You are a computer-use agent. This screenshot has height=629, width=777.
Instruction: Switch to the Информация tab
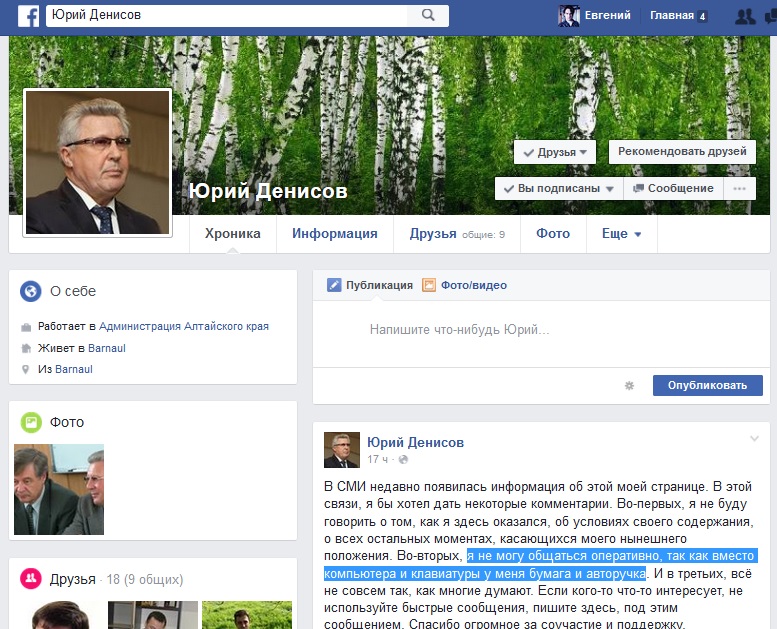click(334, 234)
